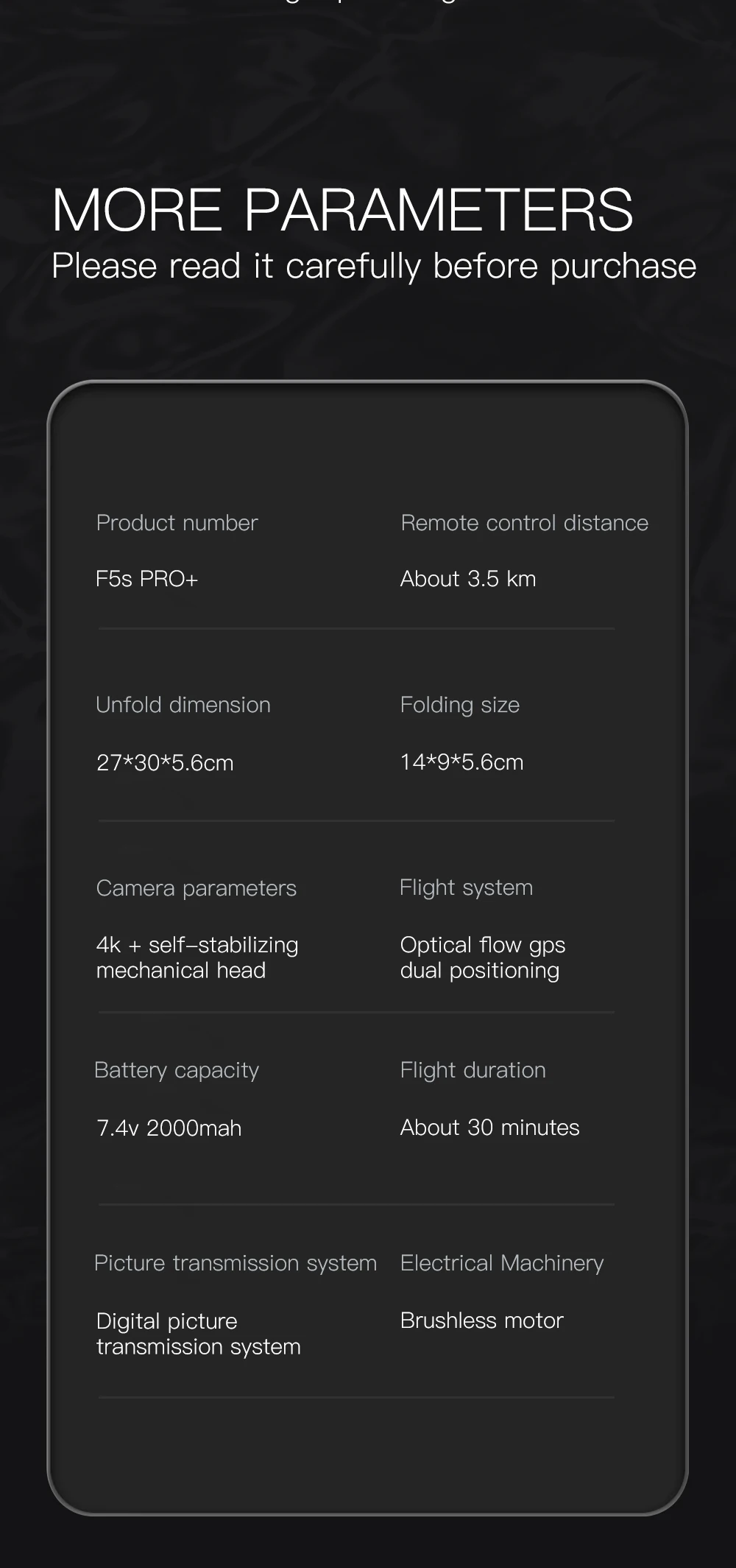Click the About 30 minutes flight duration
The height and width of the screenshot is (1568, 736).
[490, 1128]
